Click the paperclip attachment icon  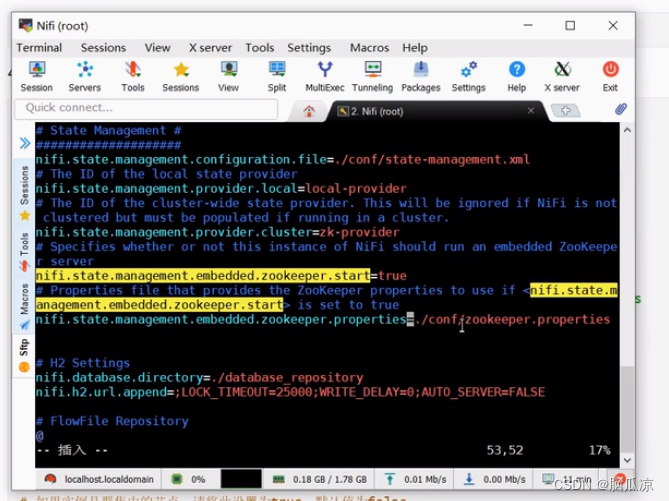pos(621,109)
